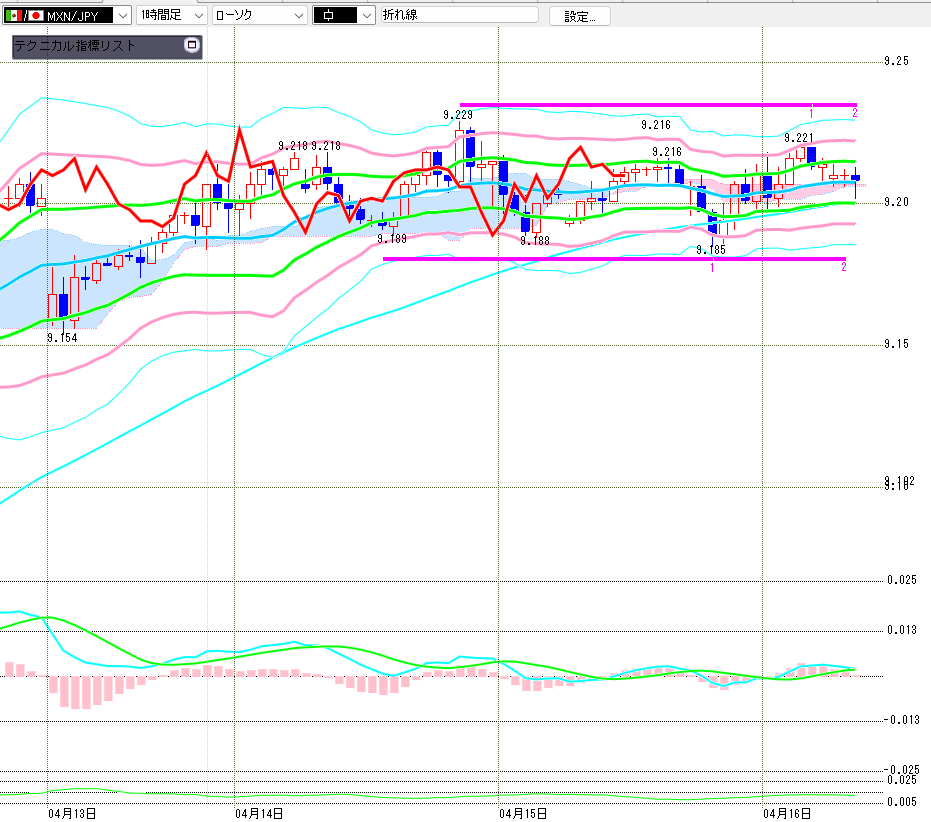Click the テクニカル指標リスト panel title

[92, 46]
